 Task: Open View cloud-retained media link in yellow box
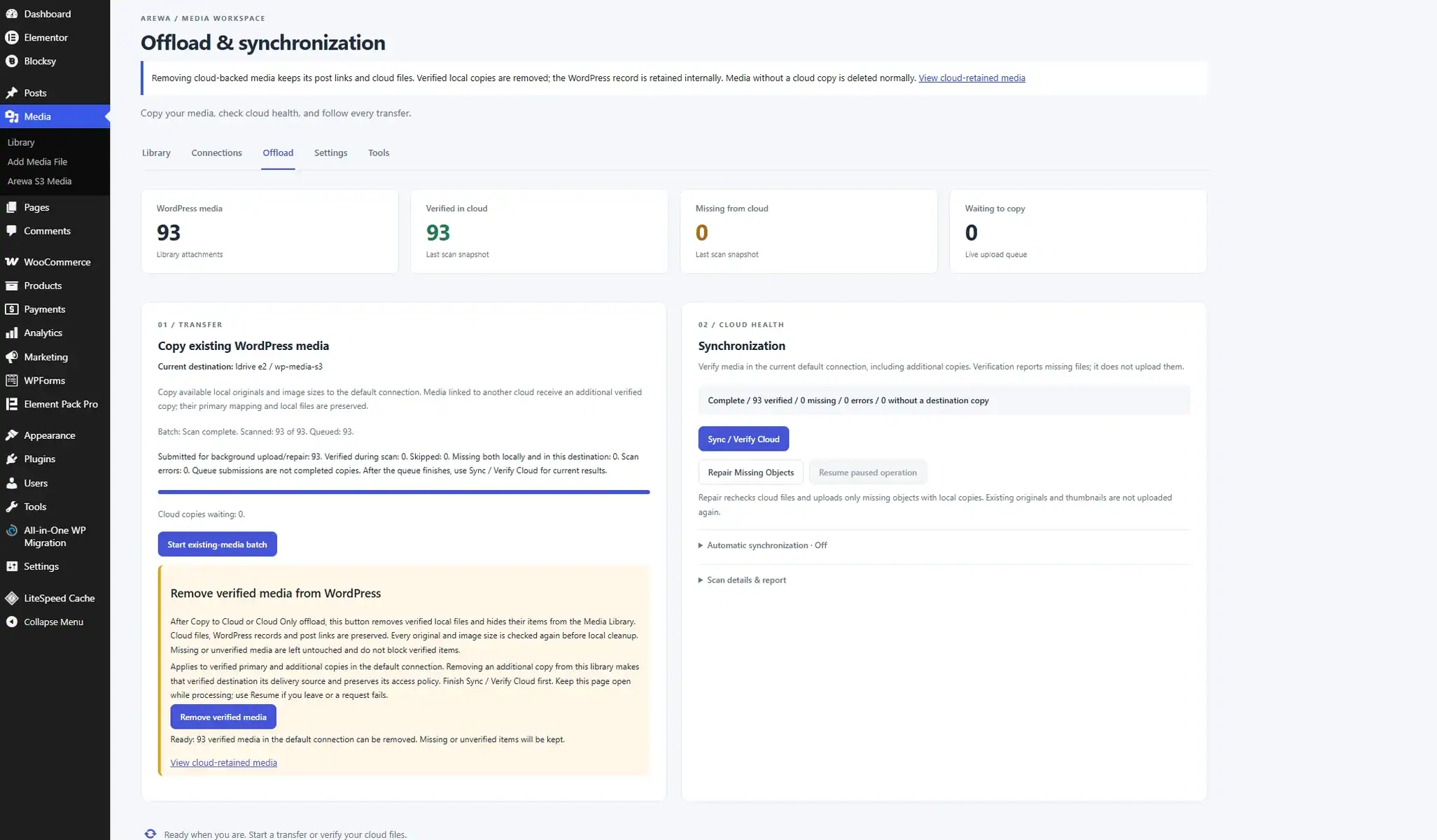[223, 763]
